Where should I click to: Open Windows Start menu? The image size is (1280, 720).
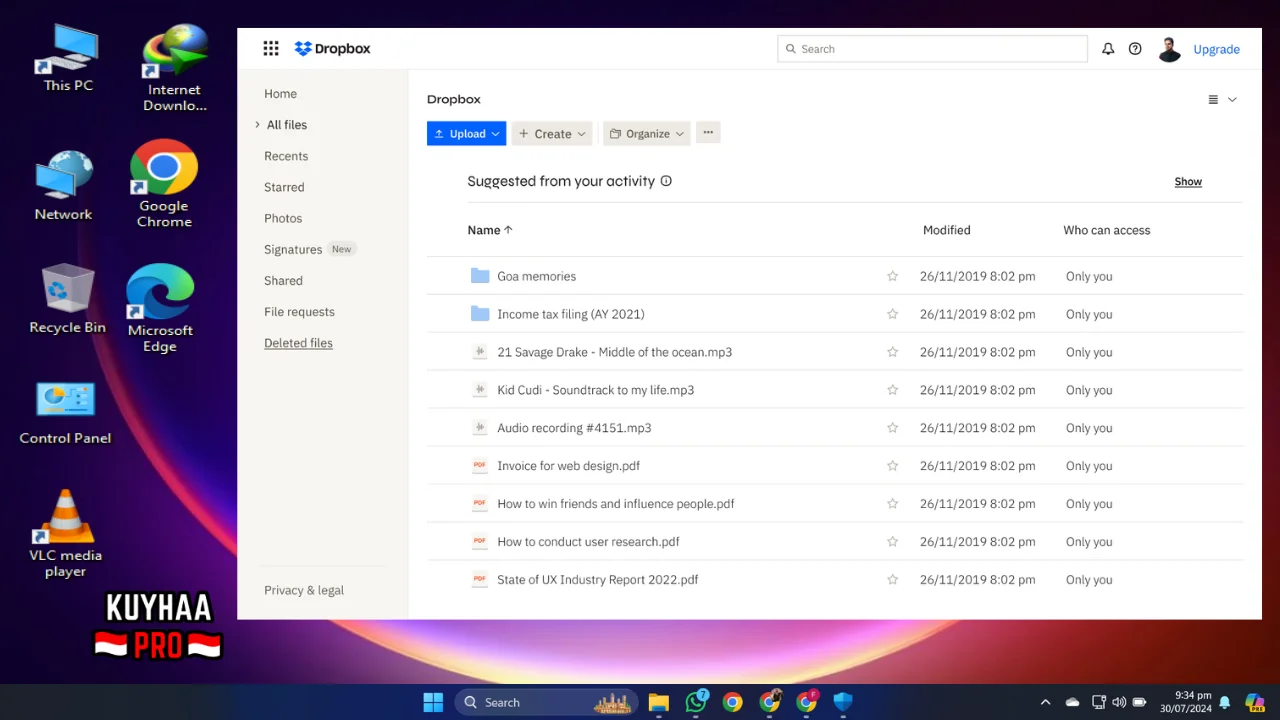433,702
